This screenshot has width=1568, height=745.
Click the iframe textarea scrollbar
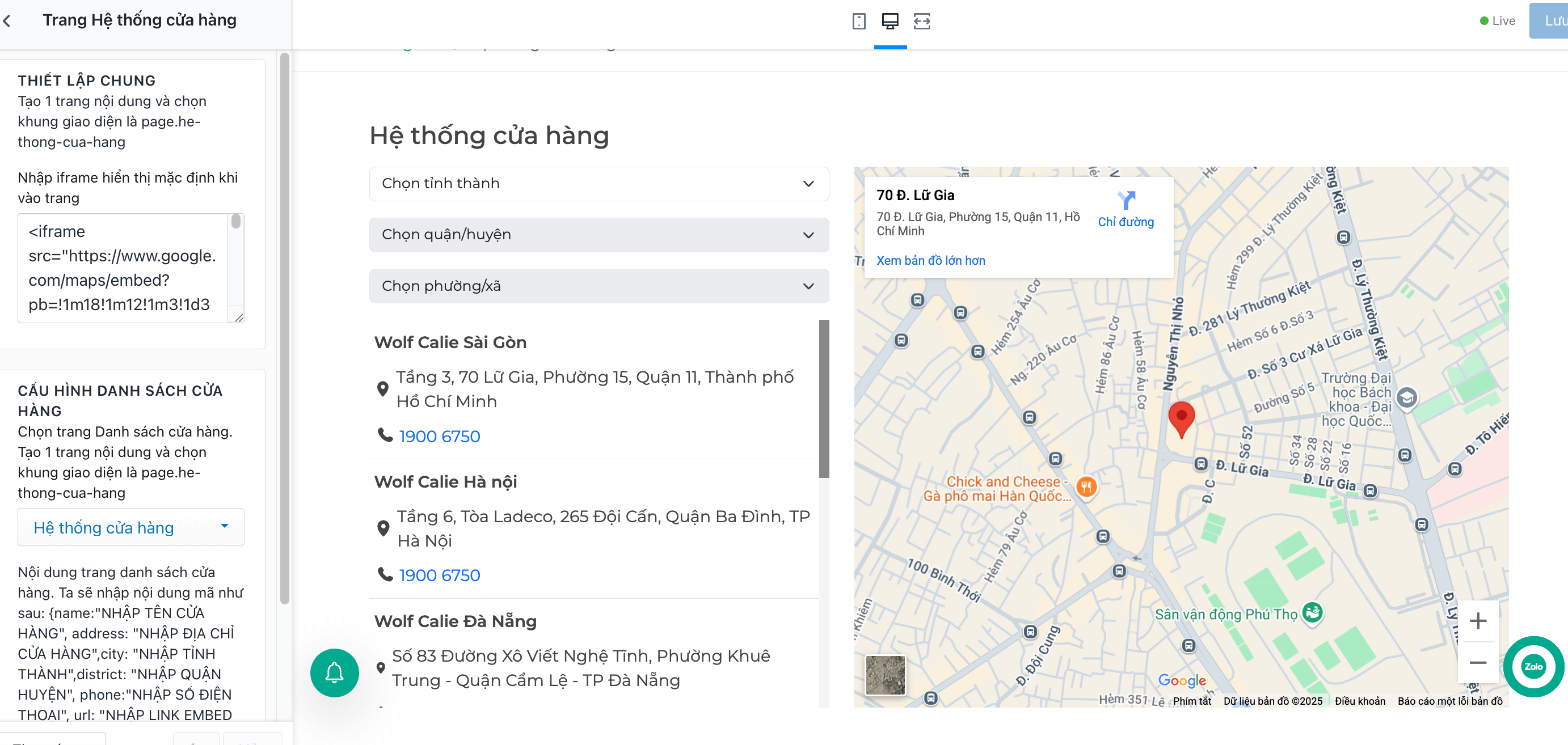[x=236, y=222]
